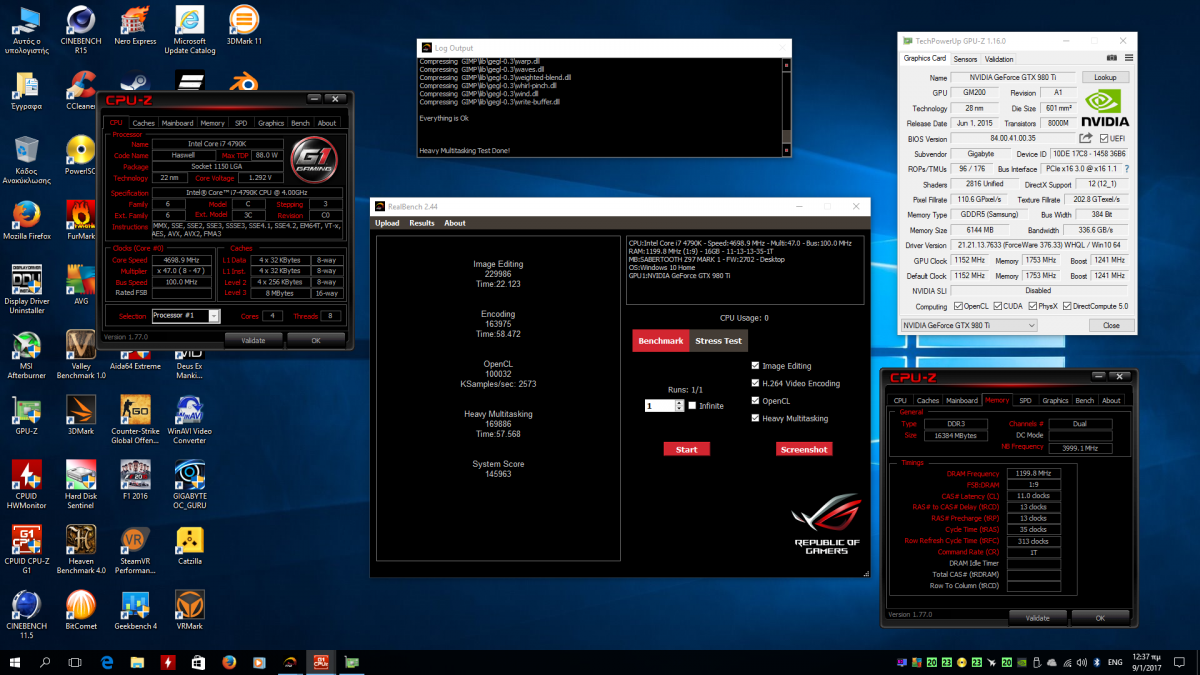Open Hard Disk Sentinel shortcut
Viewport: 1200px width, 675px height.
(81, 485)
